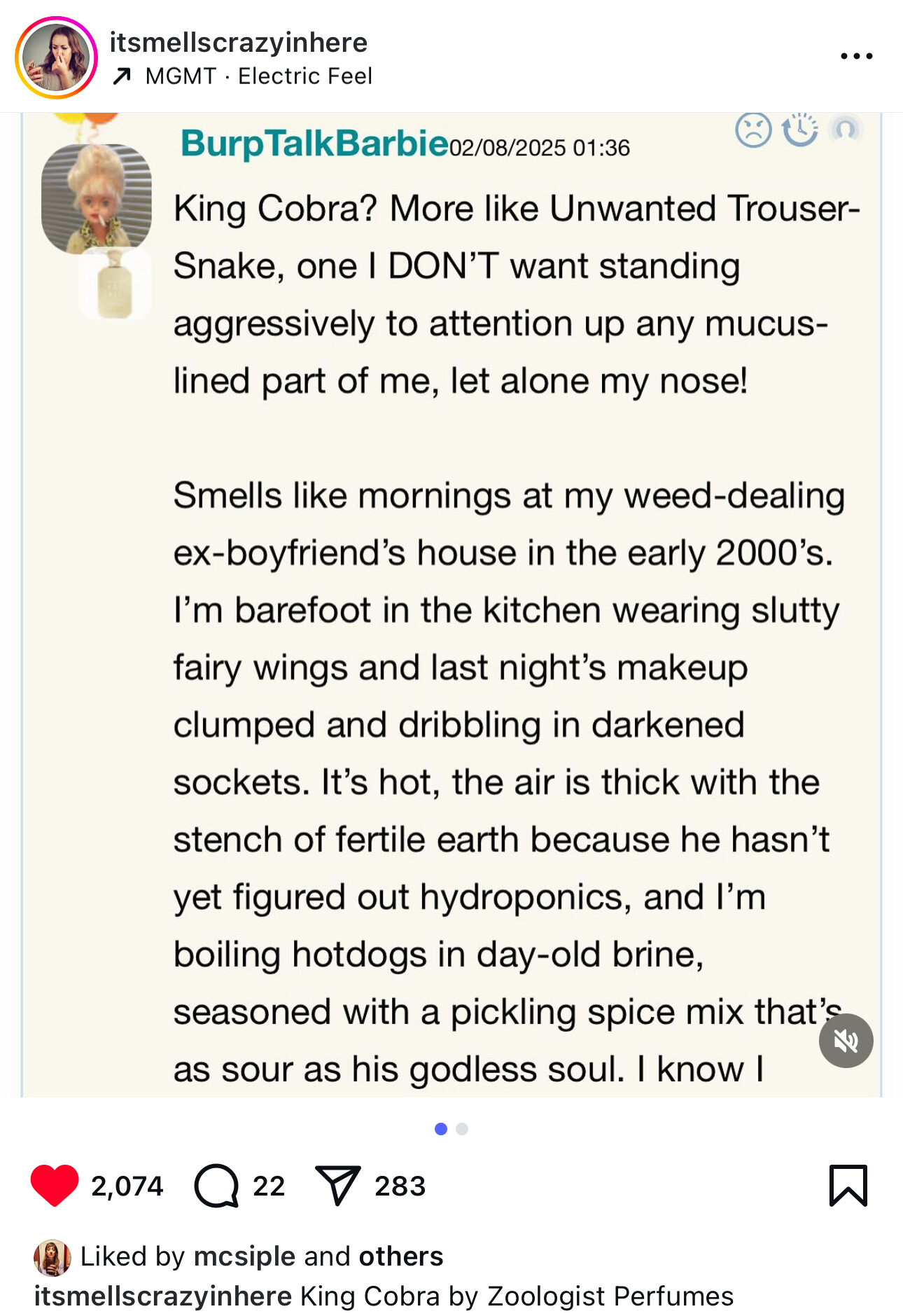Save post with bookmark icon
This screenshot has width=903, height=1316.
pos(848,1185)
